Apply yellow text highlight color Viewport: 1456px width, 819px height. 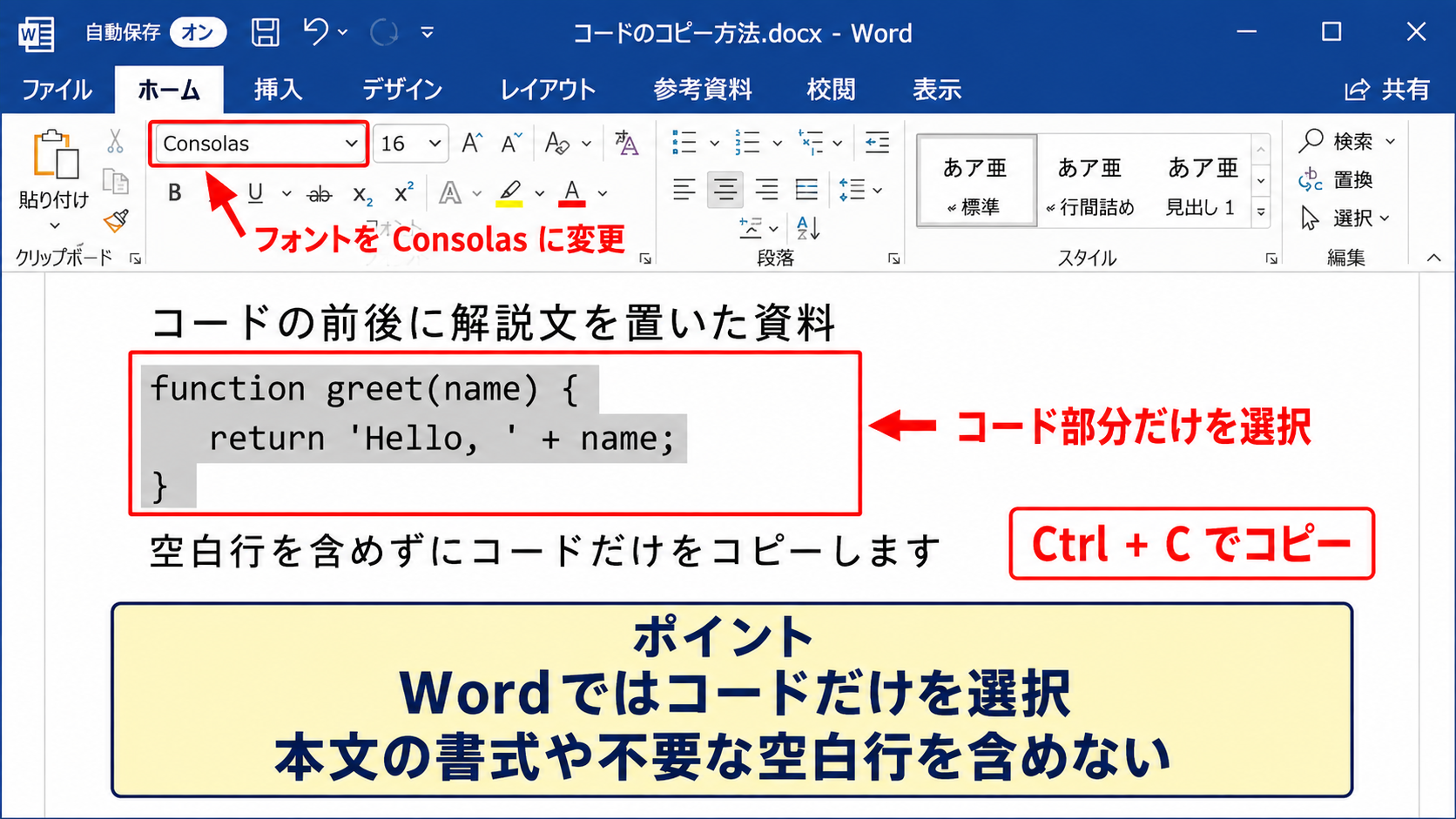(x=509, y=192)
